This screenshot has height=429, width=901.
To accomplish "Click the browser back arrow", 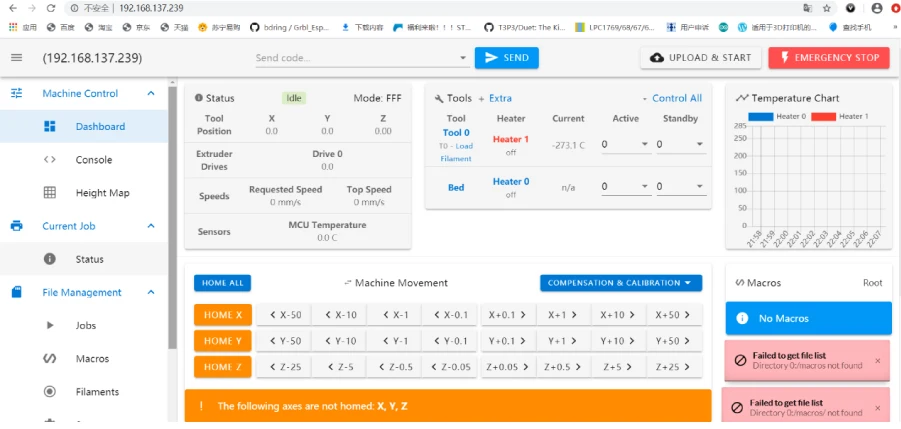I will [13, 8].
